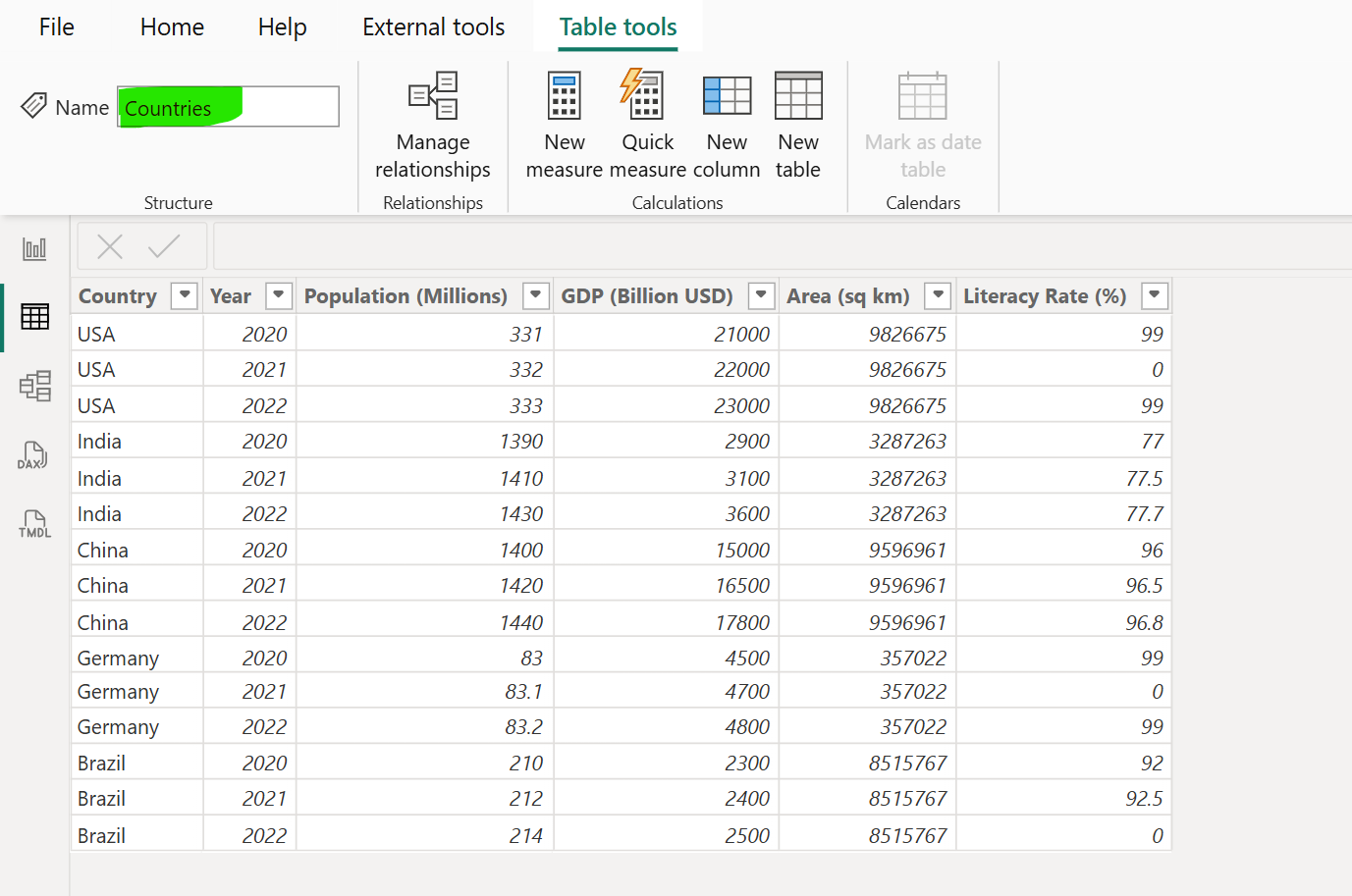Switch to Report view in the left sidebar
Image resolution: width=1352 pixels, height=896 pixels.
(x=34, y=248)
